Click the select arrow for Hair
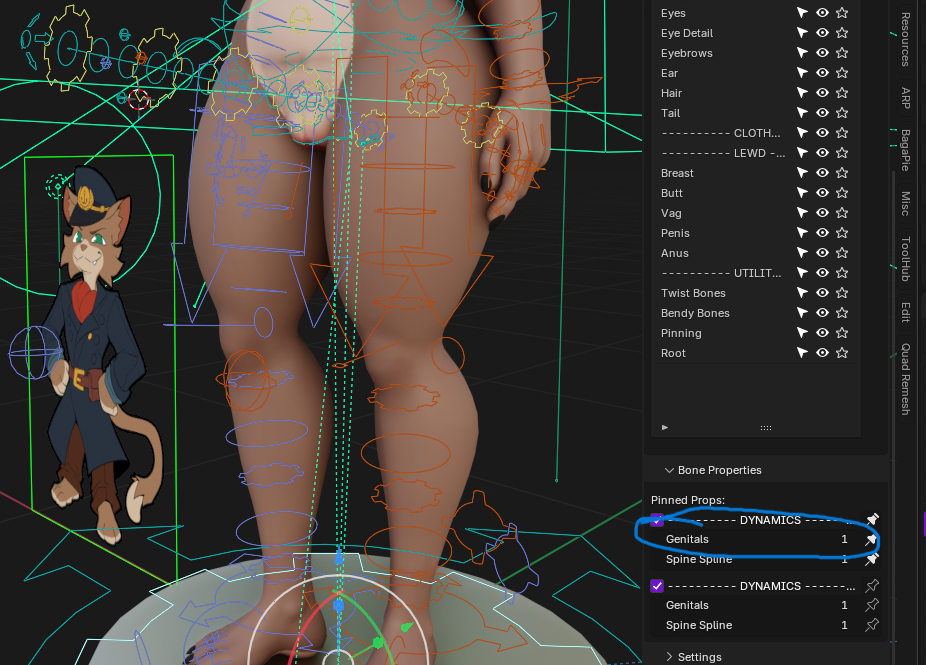This screenshot has width=926, height=665. [802, 93]
